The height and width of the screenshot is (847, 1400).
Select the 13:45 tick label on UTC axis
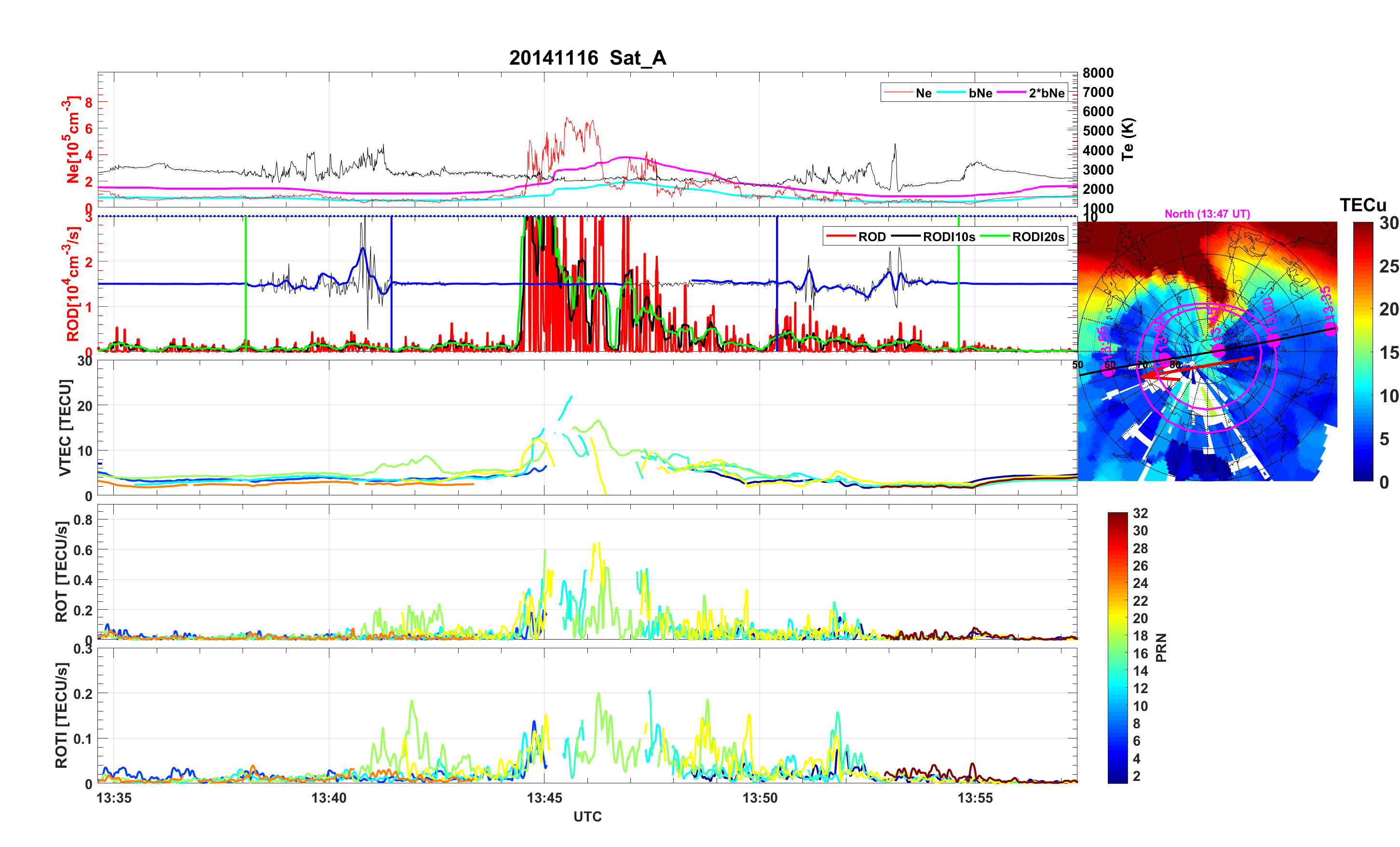(x=544, y=798)
